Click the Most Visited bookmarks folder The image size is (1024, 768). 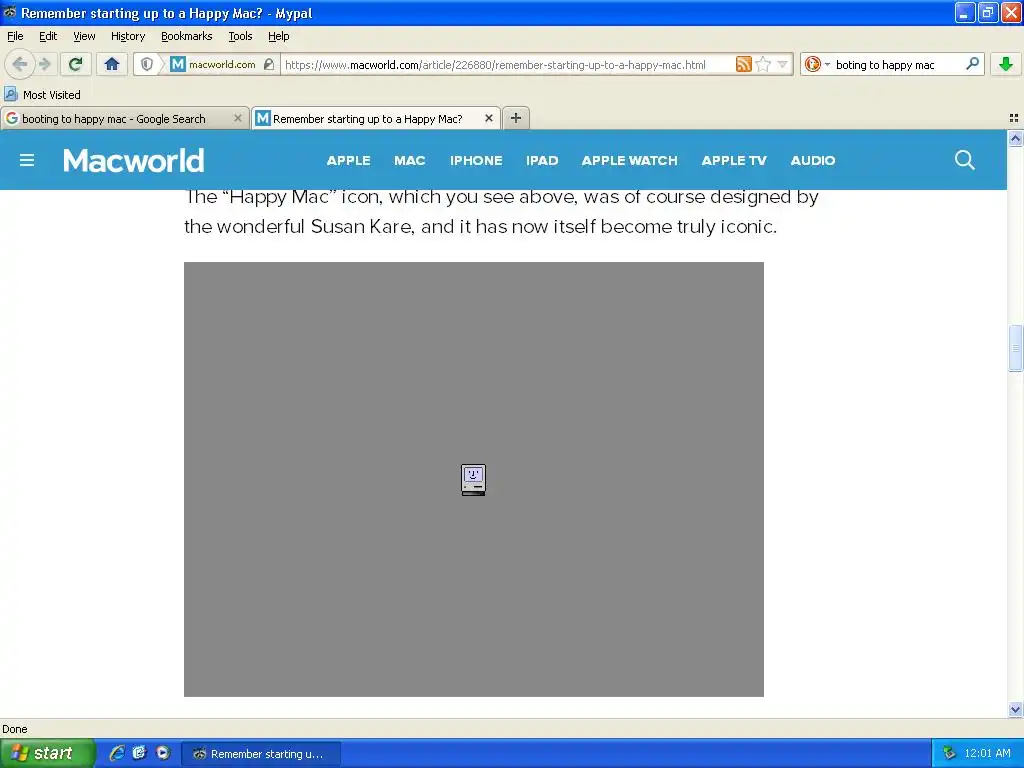click(43, 95)
